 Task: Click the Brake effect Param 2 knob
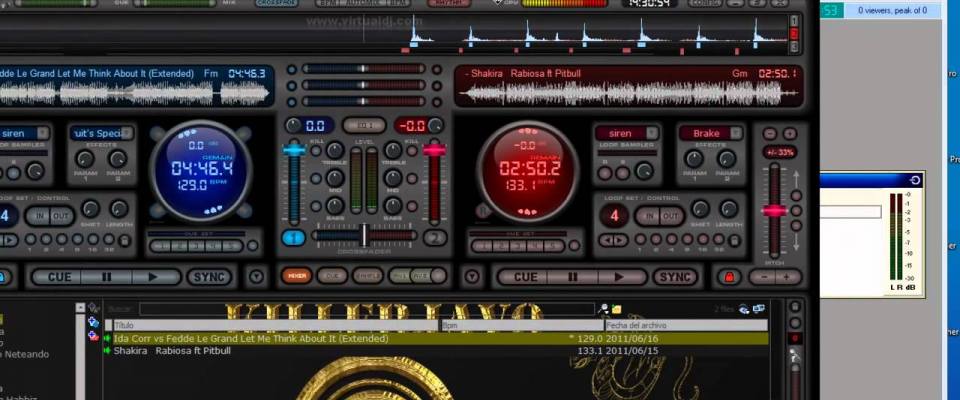[727, 159]
